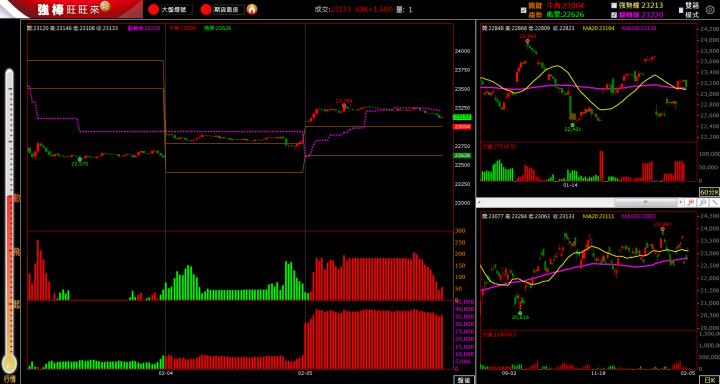This screenshot has width=720, height=384.
Task: Click the 大盤燈號 button
Action: tap(177, 9)
